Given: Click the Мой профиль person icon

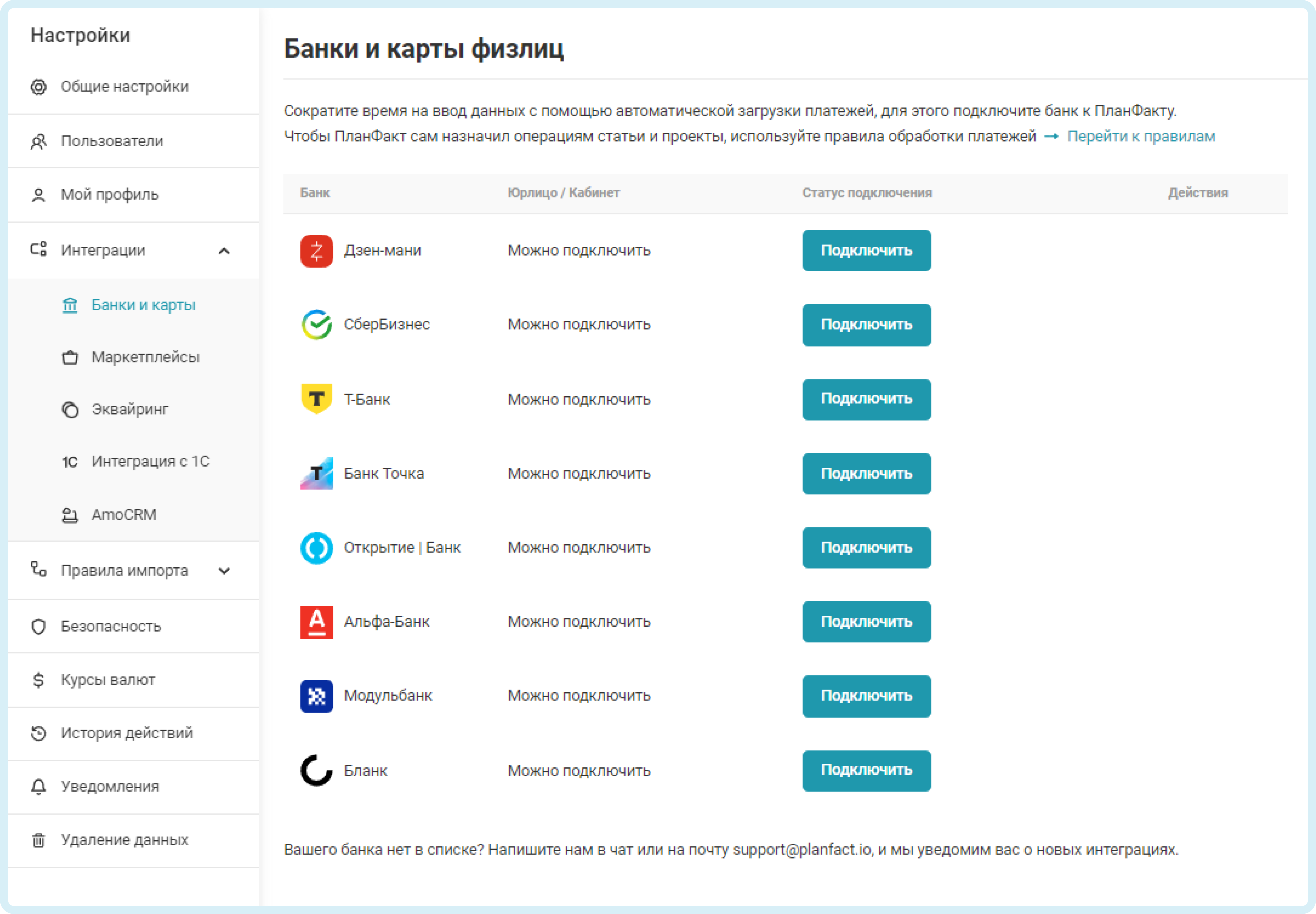Looking at the screenshot, I should point(38,195).
